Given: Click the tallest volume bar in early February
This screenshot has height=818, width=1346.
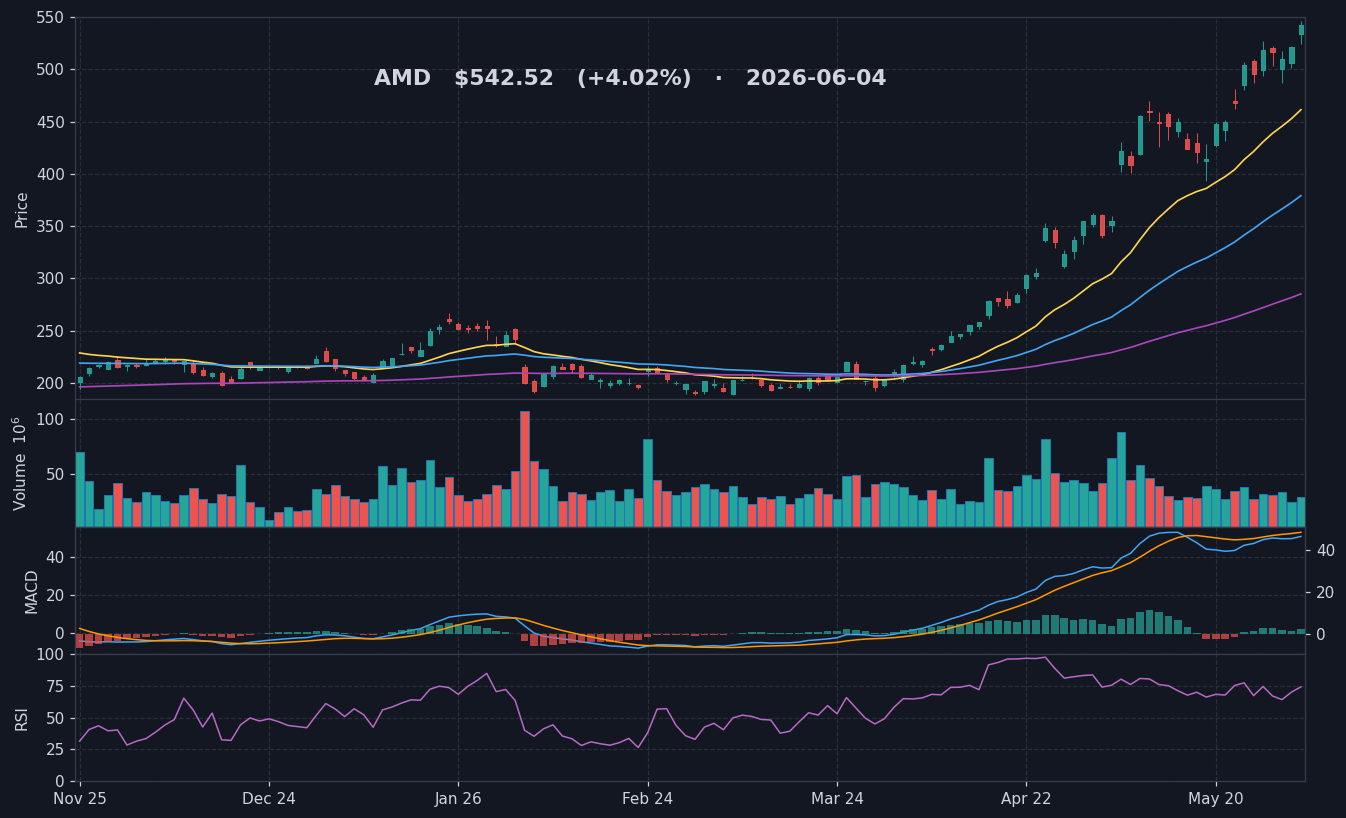Looking at the screenshot, I should coord(525,469).
